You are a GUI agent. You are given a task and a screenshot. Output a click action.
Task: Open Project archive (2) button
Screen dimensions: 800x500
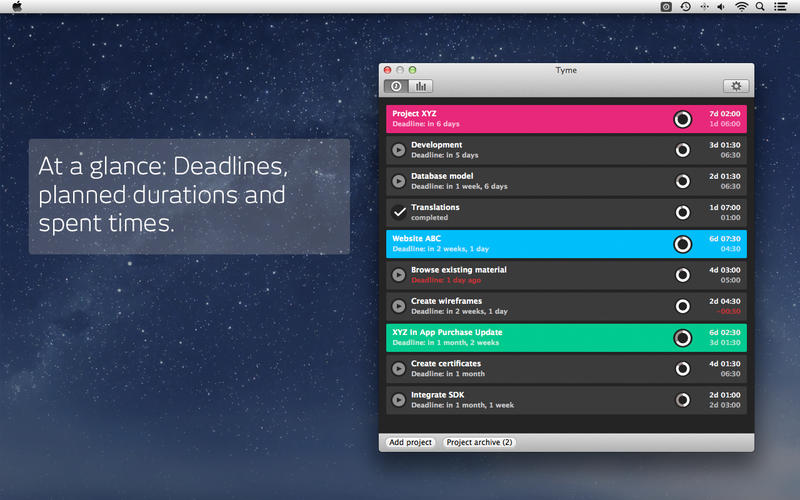tap(479, 442)
